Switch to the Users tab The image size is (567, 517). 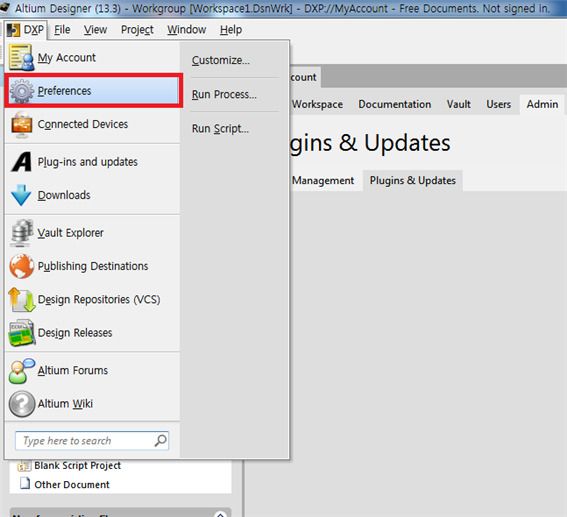(x=498, y=104)
